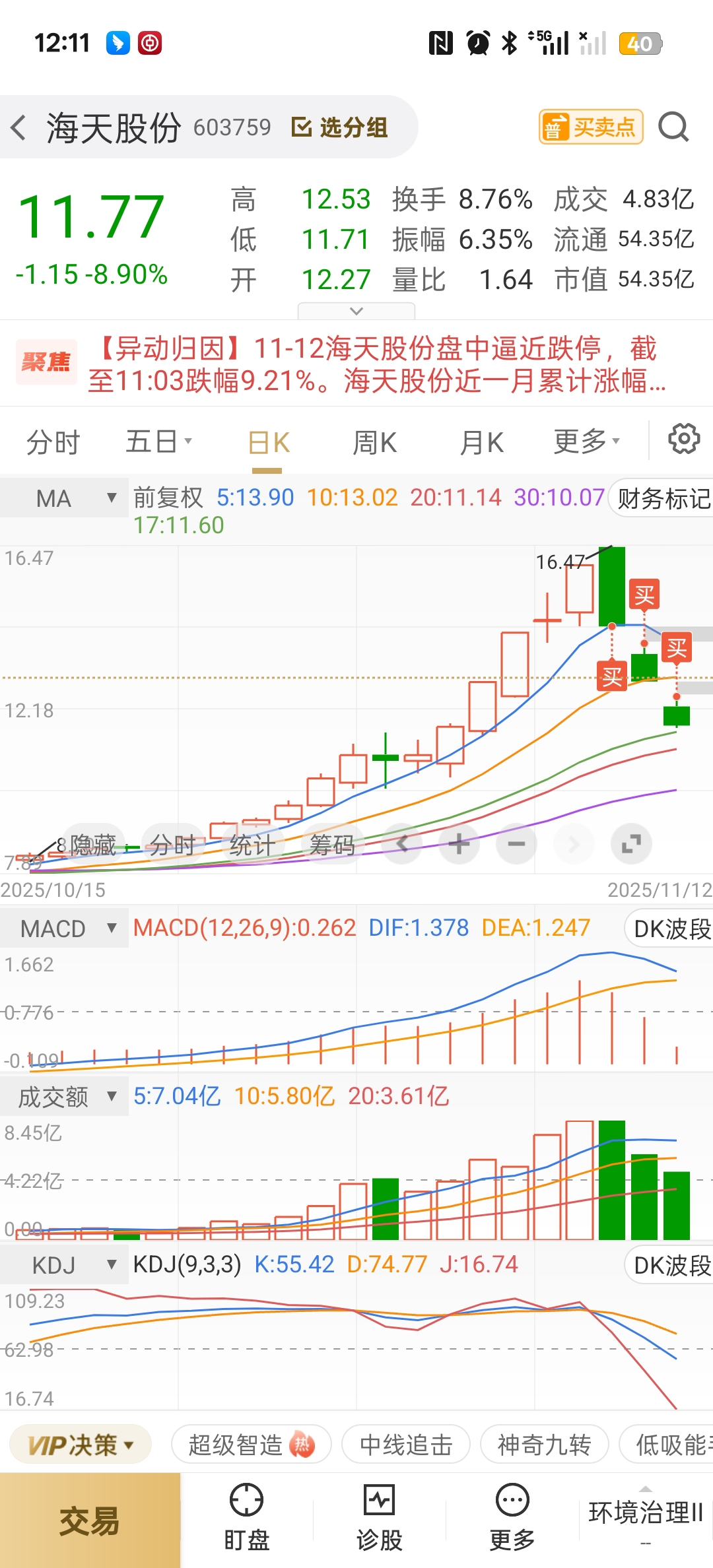Viewport: 713px width, 1568px height.
Task: Tap the latest green volume bar
Action: [x=677, y=1206]
